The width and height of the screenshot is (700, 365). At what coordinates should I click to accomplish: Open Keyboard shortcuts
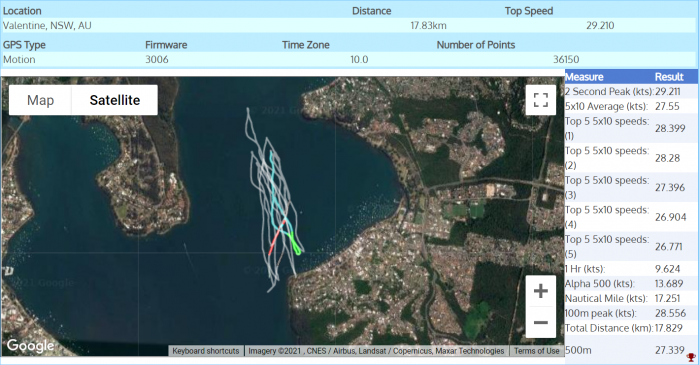[206, 351]
